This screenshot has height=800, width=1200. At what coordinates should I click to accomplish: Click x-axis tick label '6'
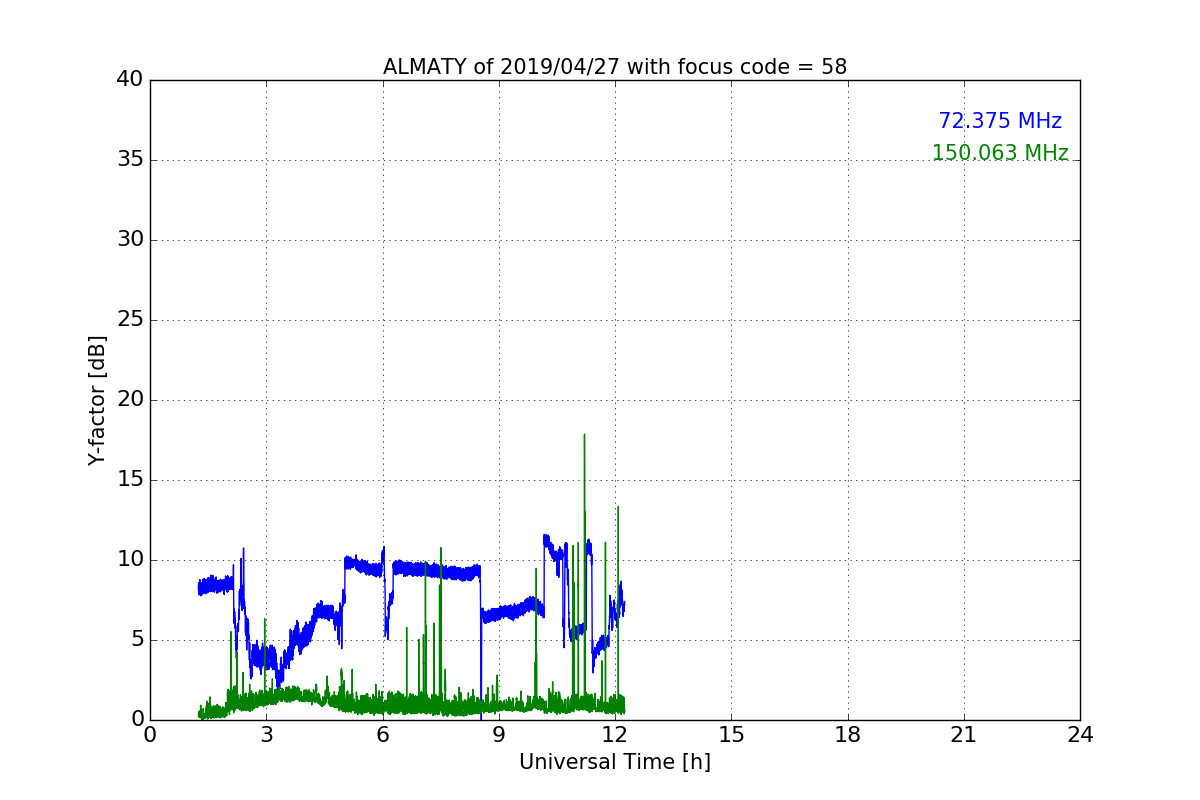382,735
